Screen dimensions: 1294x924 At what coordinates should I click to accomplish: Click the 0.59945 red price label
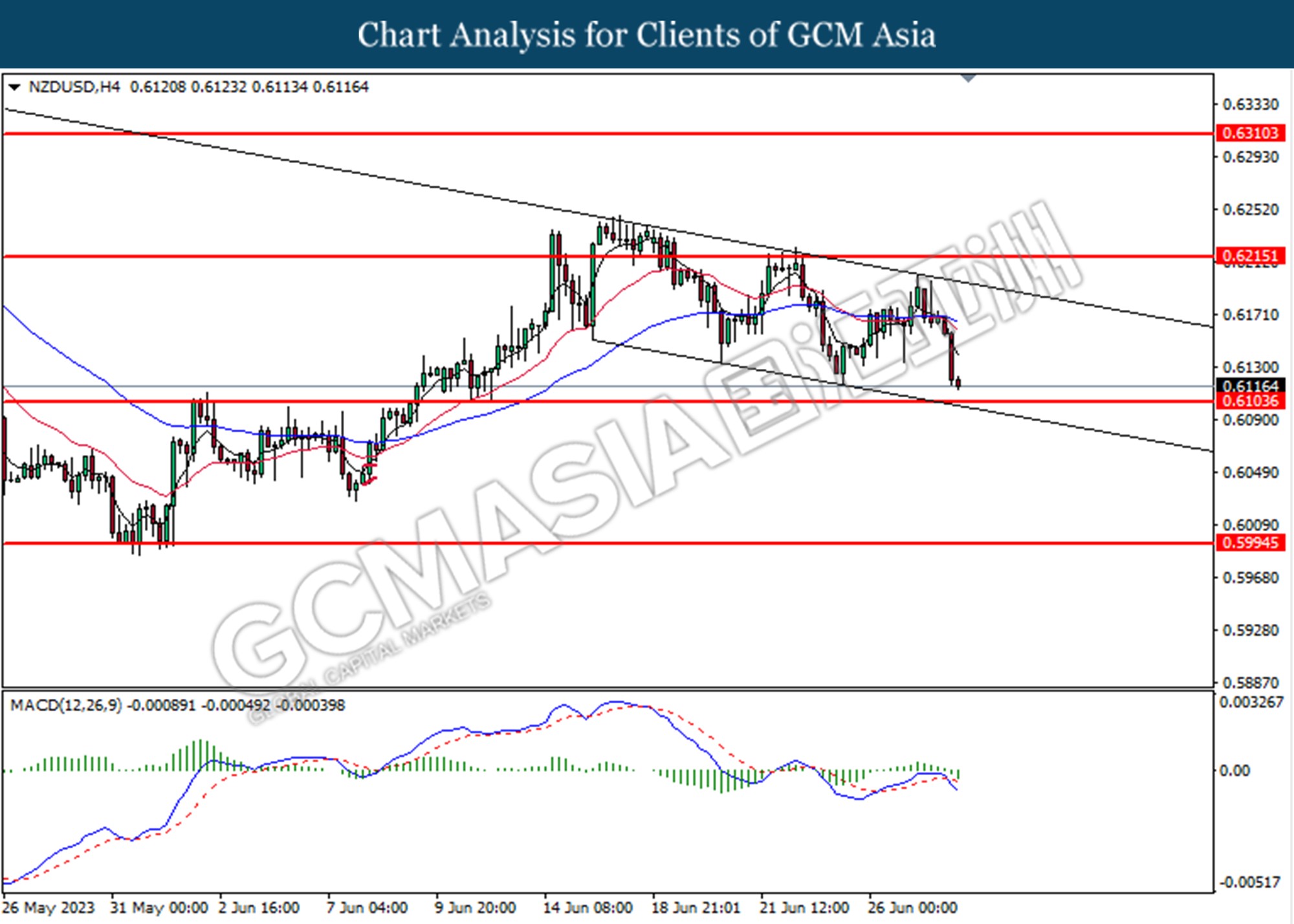coord(1250,543)
